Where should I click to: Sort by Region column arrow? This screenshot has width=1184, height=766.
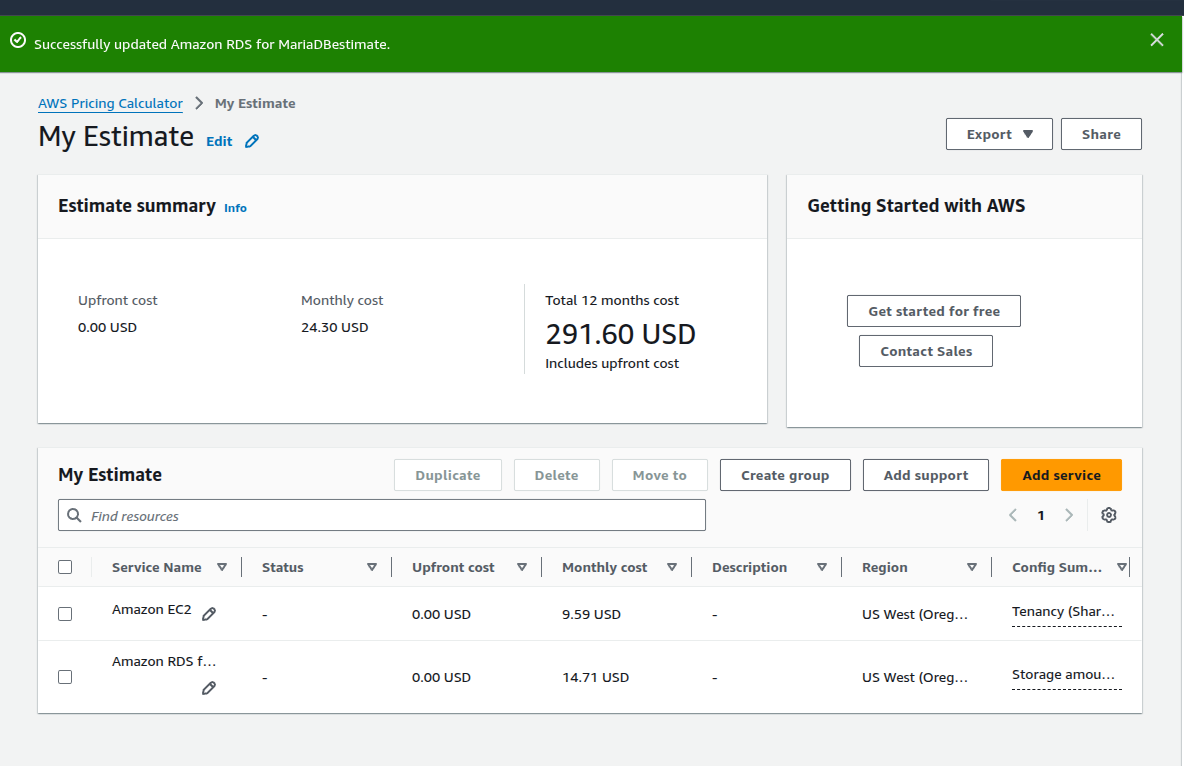[972, 567]
